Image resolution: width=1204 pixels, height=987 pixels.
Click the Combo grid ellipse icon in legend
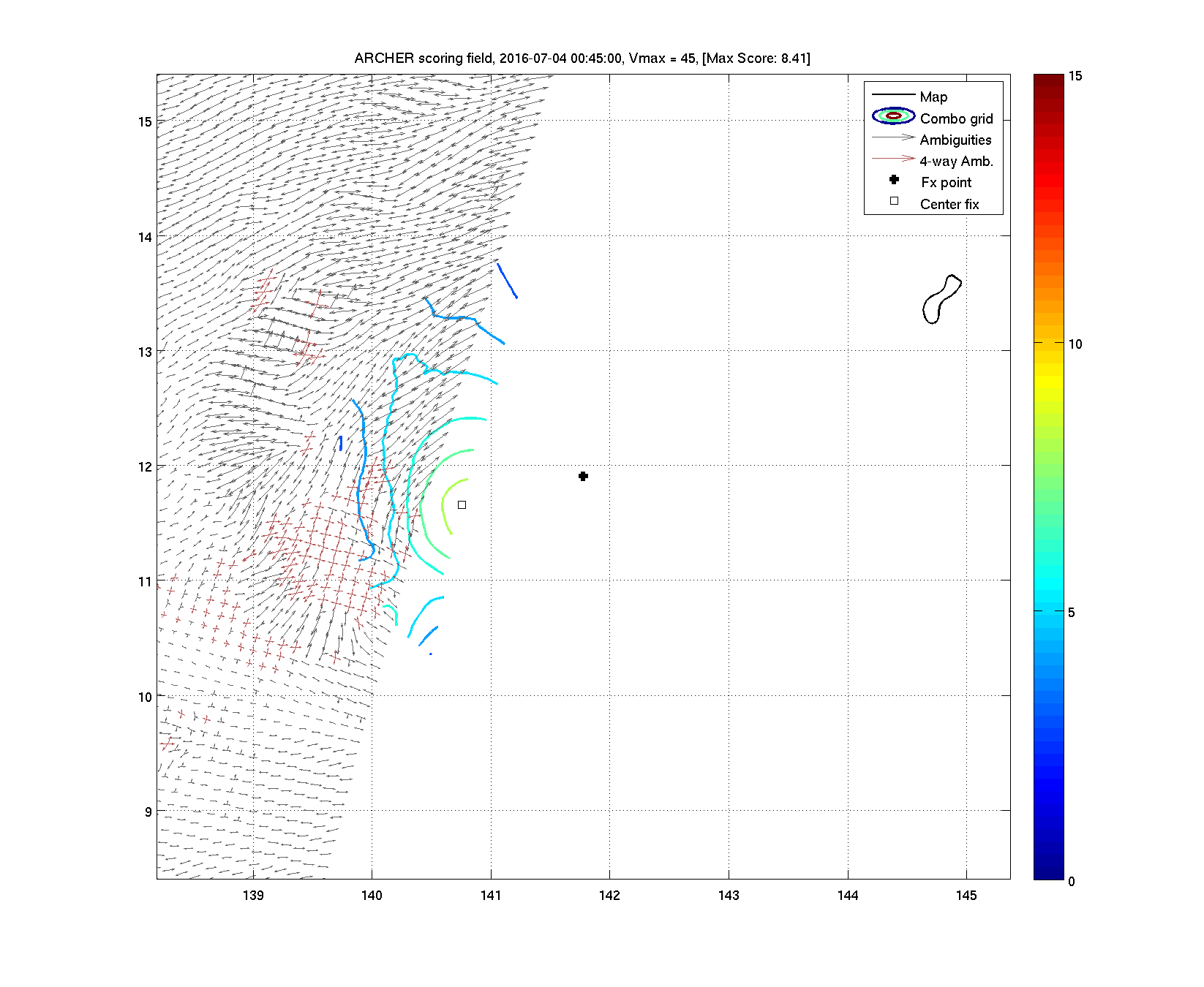click(893, 116)
